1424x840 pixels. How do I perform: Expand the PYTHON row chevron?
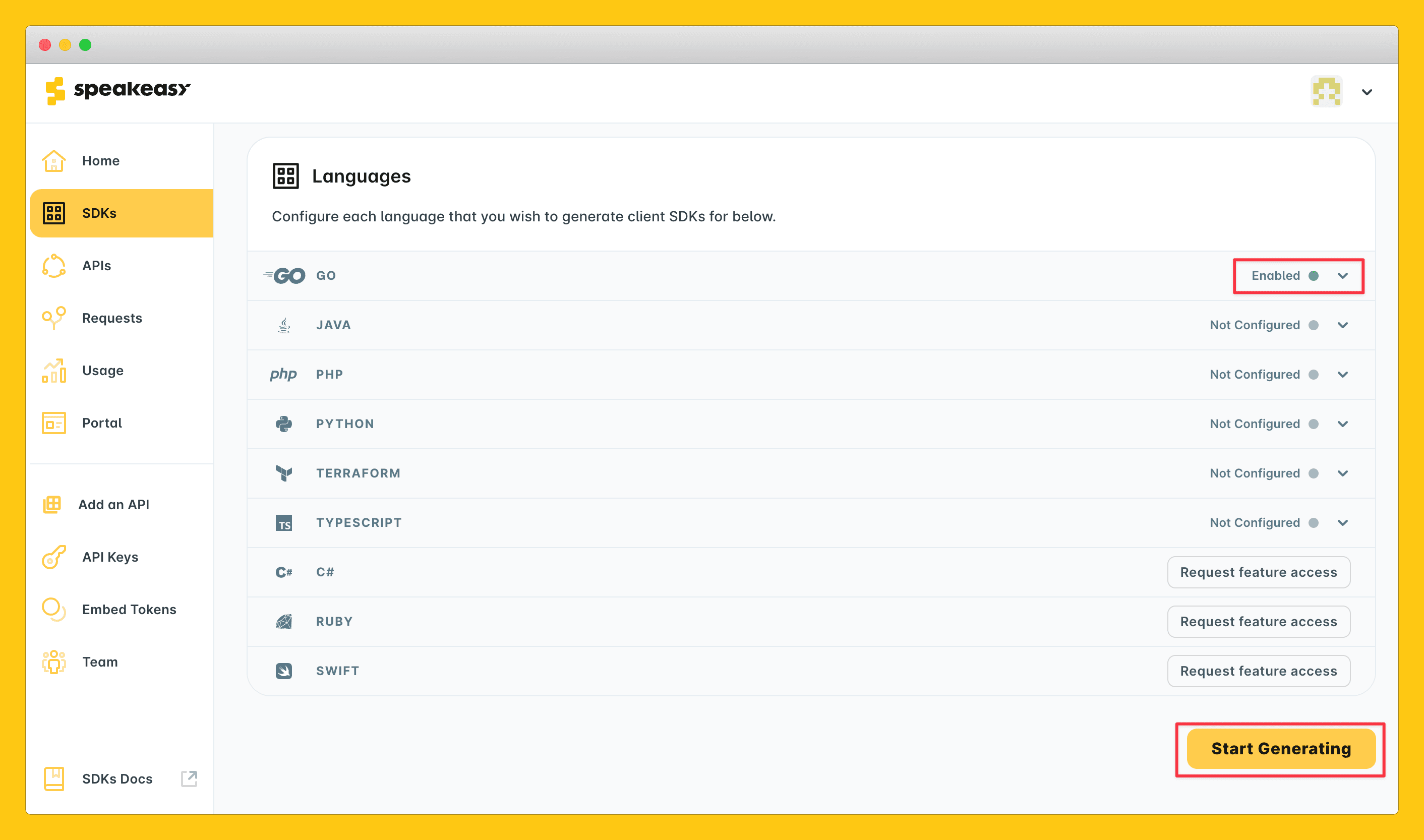1342,424
